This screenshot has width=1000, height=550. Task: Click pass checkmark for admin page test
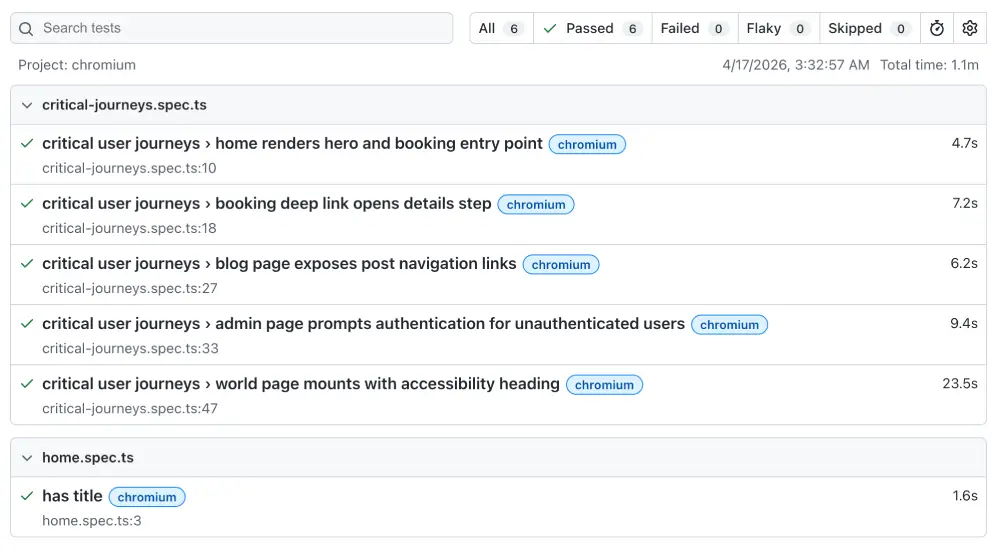27,323
